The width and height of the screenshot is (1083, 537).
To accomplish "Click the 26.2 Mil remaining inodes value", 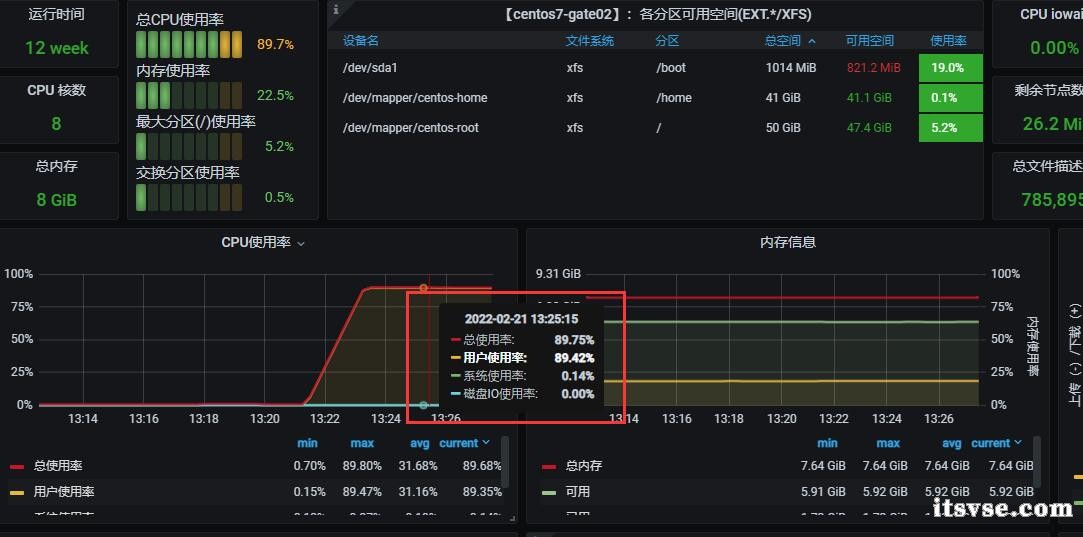I will tap(1053, 124).
